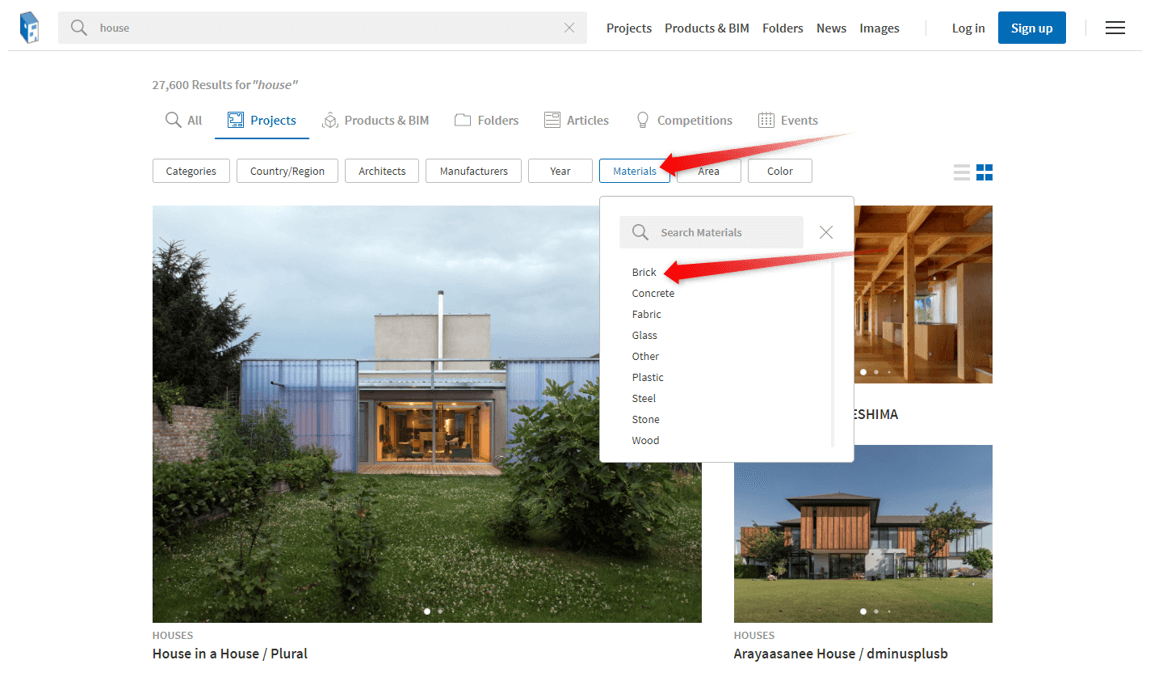Open the hamburger menu icon
Viewport: 1162px width, 681px height.
pos(1115,28)
